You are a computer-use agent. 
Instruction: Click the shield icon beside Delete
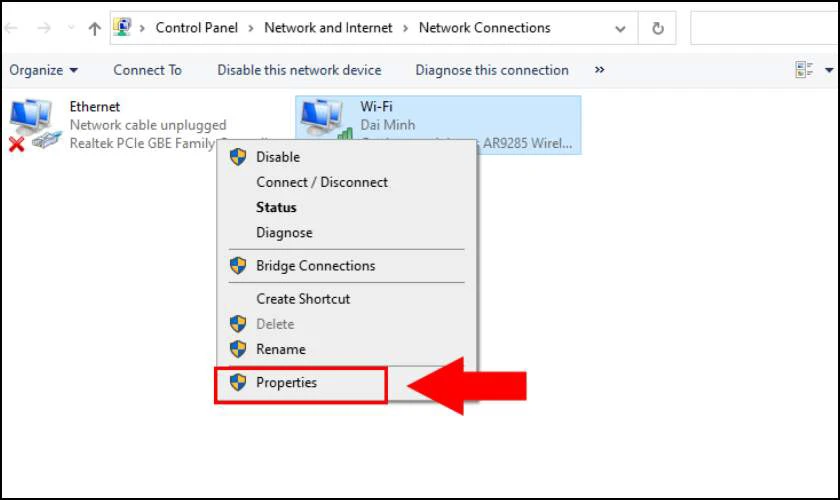pyautogui.click(x=238, y=324)
